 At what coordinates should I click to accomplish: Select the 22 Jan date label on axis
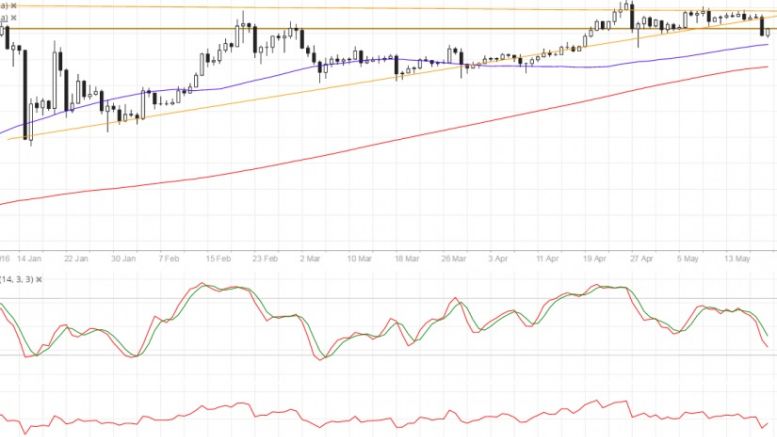pyautogui.click(x=76, y=258)
